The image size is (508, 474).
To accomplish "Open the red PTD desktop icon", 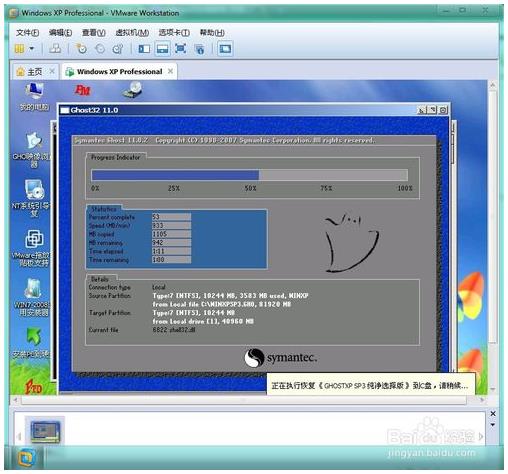I will pyautogui.click(x=33, y=387).
